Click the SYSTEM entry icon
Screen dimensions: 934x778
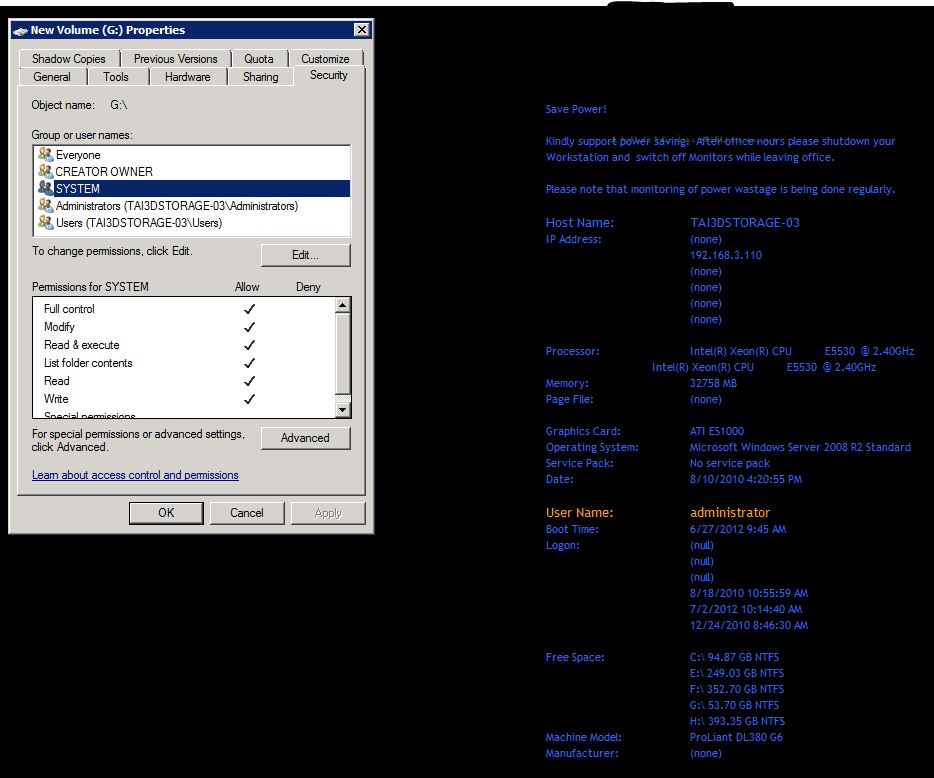click(45, 188)
